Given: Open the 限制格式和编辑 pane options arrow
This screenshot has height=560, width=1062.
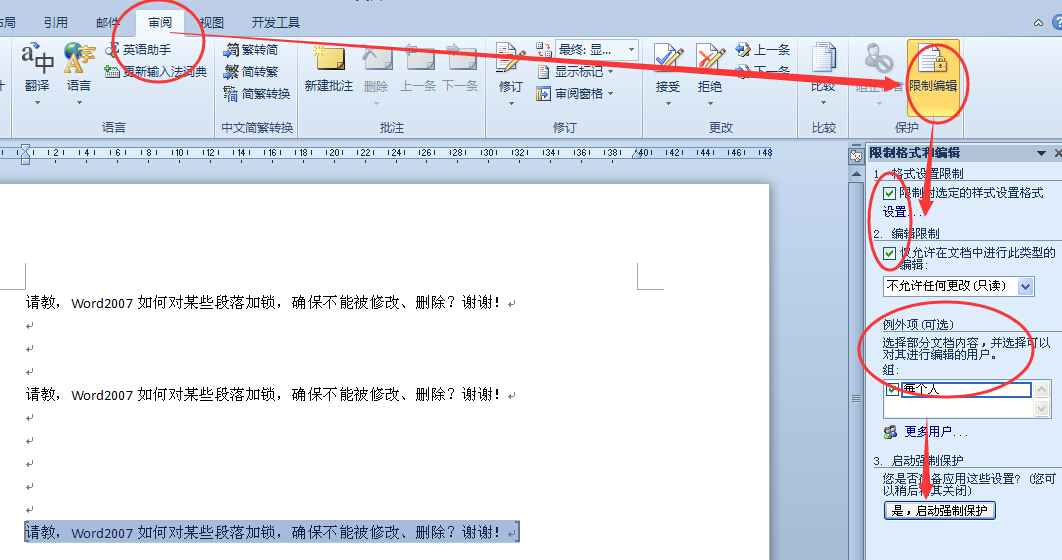Looking at the screenshot, I should click(x=1042, y=154).
